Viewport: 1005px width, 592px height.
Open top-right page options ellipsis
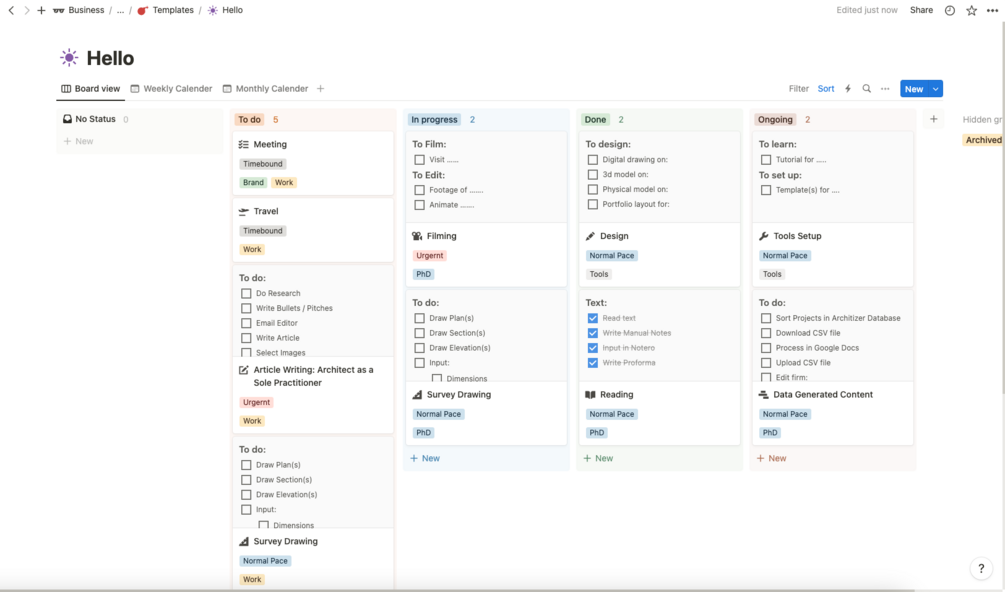[x=992, y=10]
